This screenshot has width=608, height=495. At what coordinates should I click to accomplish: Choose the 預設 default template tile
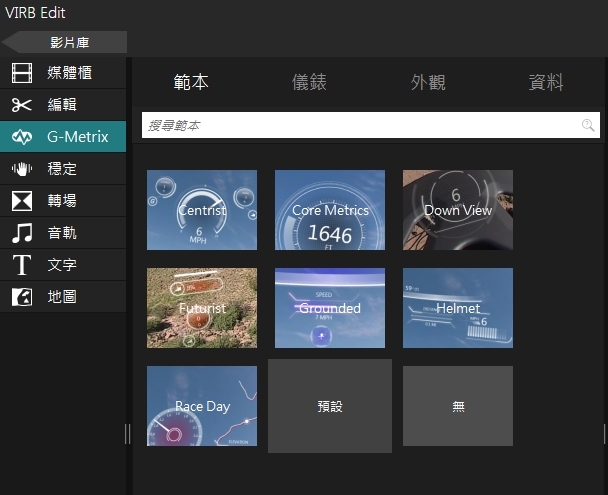[x=330, y=406]
